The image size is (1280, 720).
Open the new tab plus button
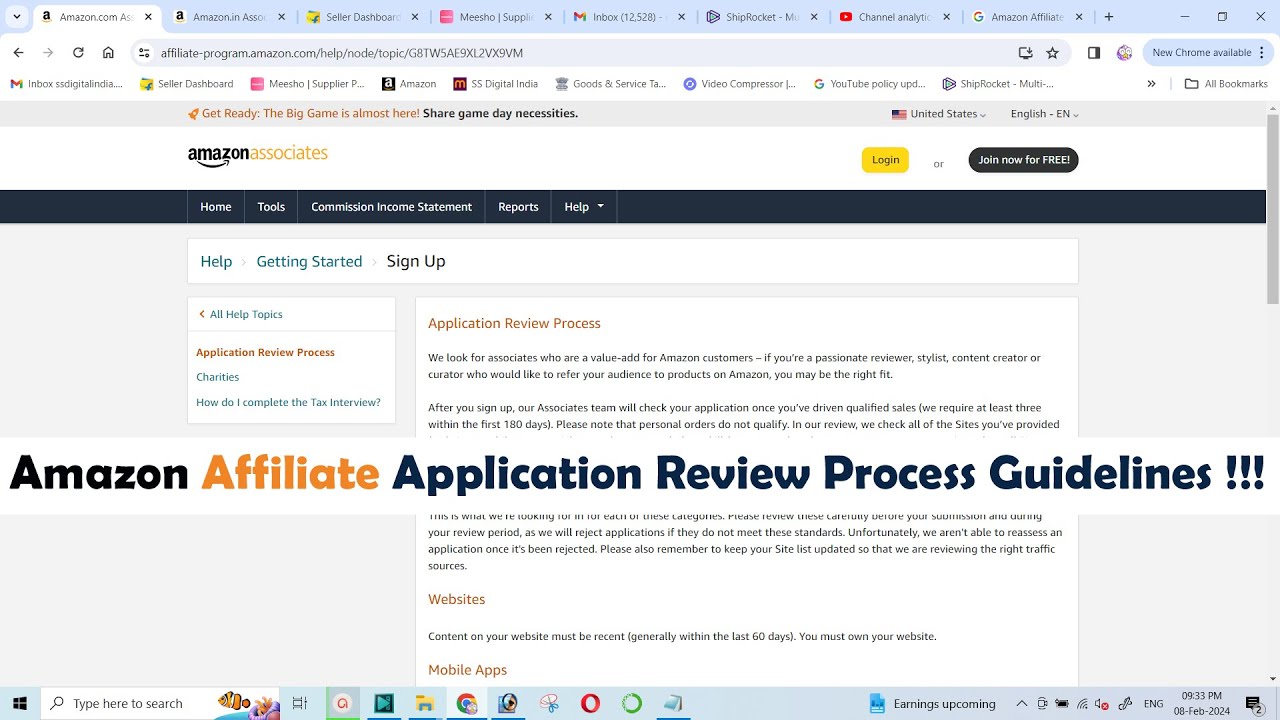[1108, 17]
